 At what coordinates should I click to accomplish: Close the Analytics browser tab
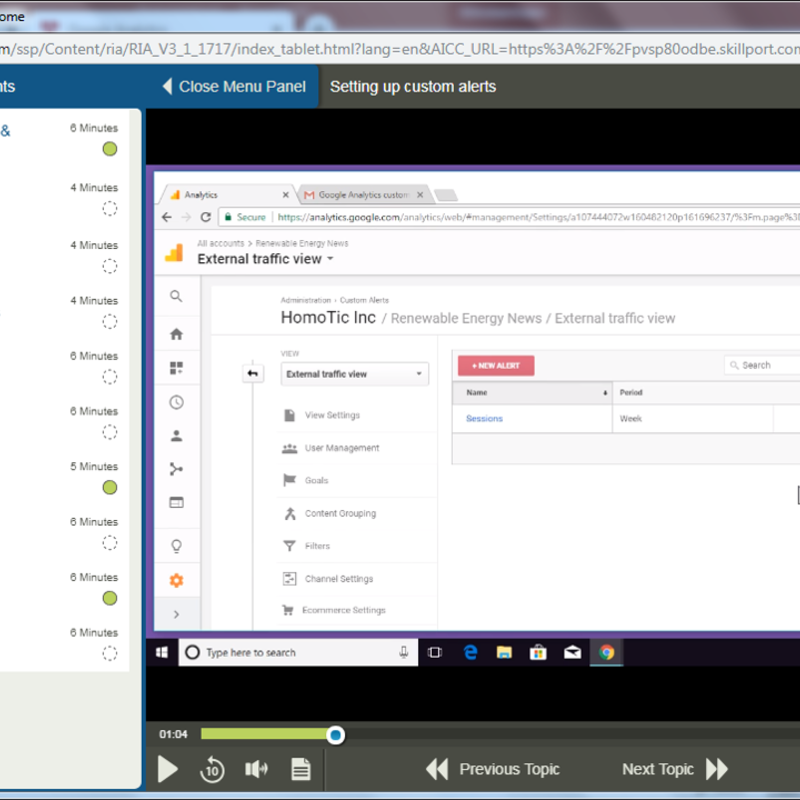click(286, 195)
